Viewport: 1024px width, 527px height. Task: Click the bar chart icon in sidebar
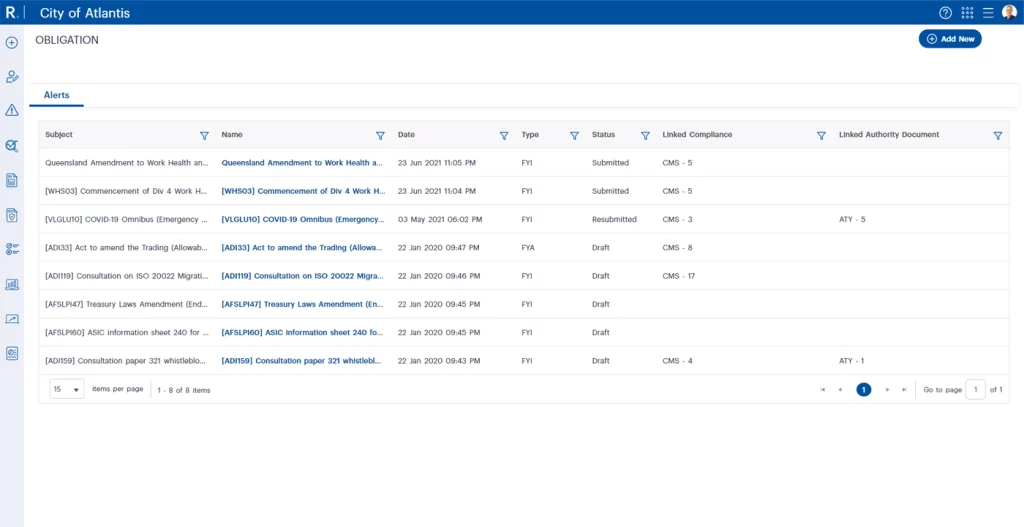coord(12,284)
